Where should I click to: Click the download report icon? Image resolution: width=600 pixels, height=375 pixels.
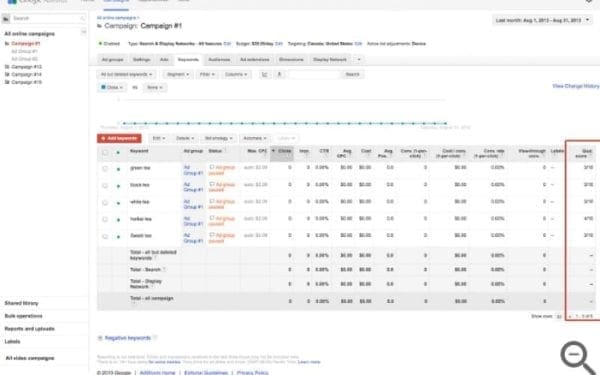279,74
